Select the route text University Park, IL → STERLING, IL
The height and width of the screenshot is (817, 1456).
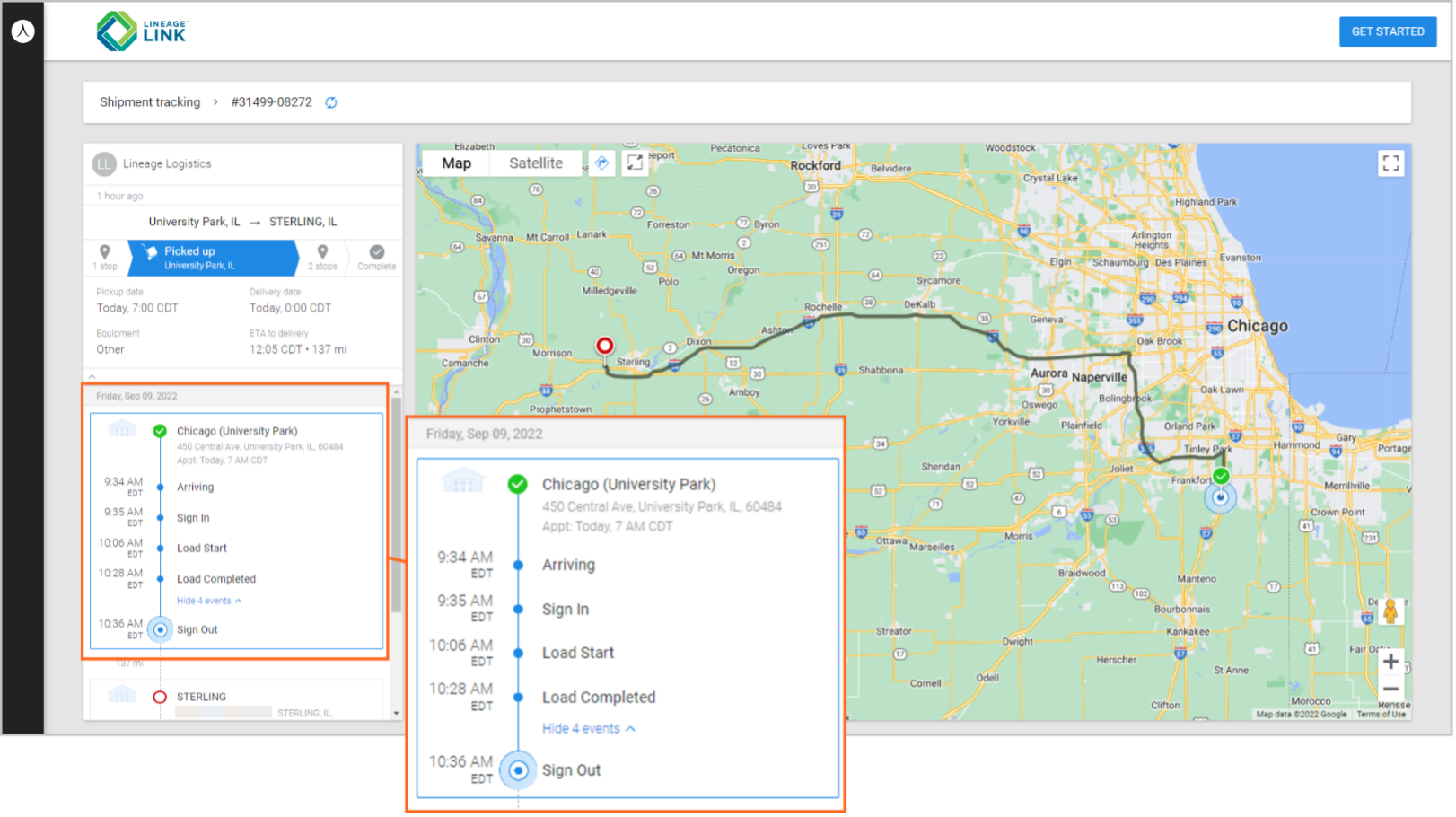click(x=242, y=222)
